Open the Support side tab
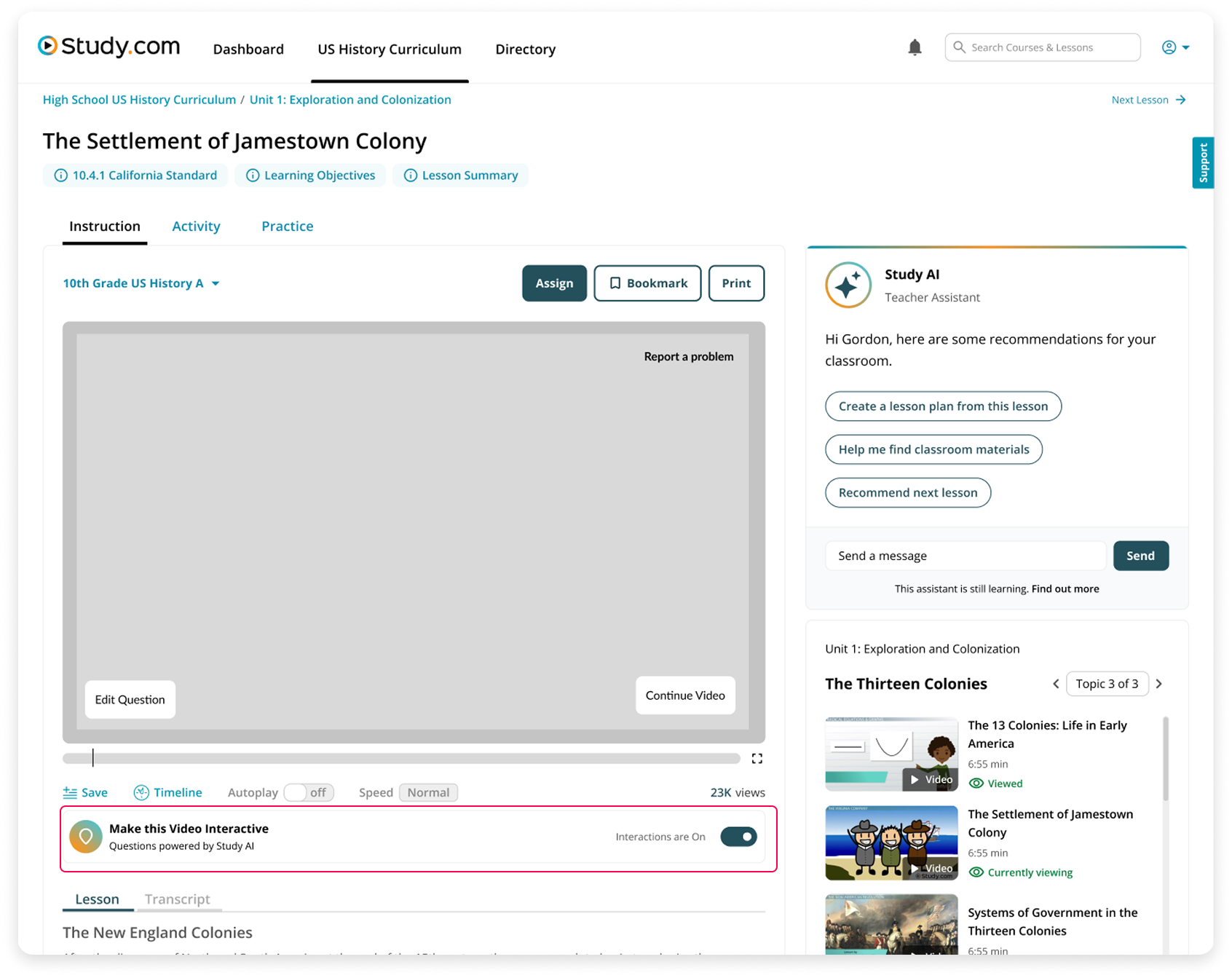The width and height of the screenshot is (1232, 978). (x=1202, y=162)
